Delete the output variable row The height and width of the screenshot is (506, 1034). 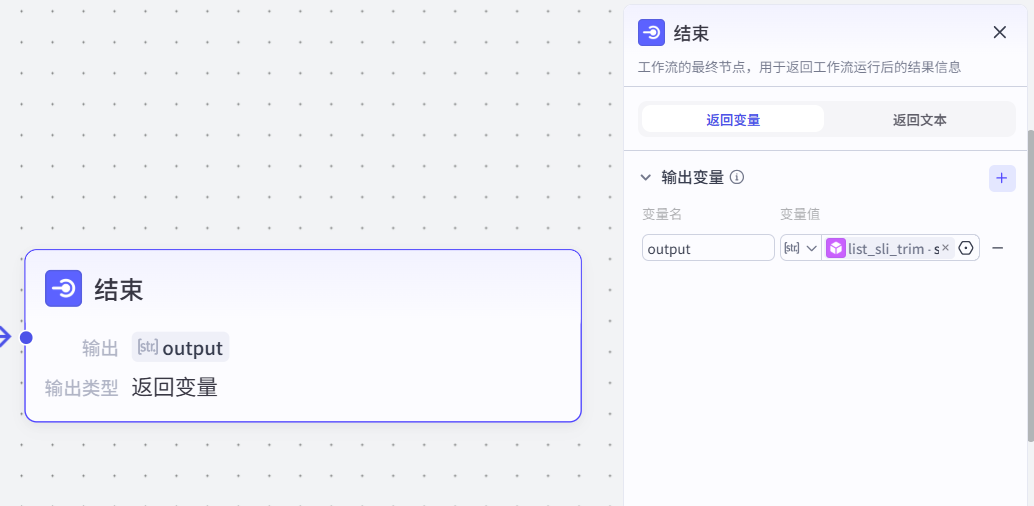997,248
